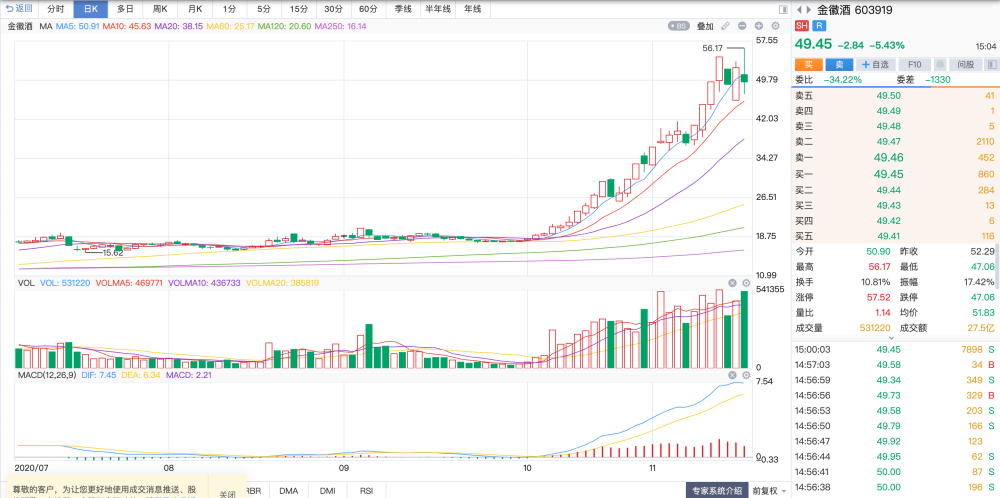Screen dimensions: 1000x498
Task: Zoom in chart with plus icon
Action: pos(759,26)
